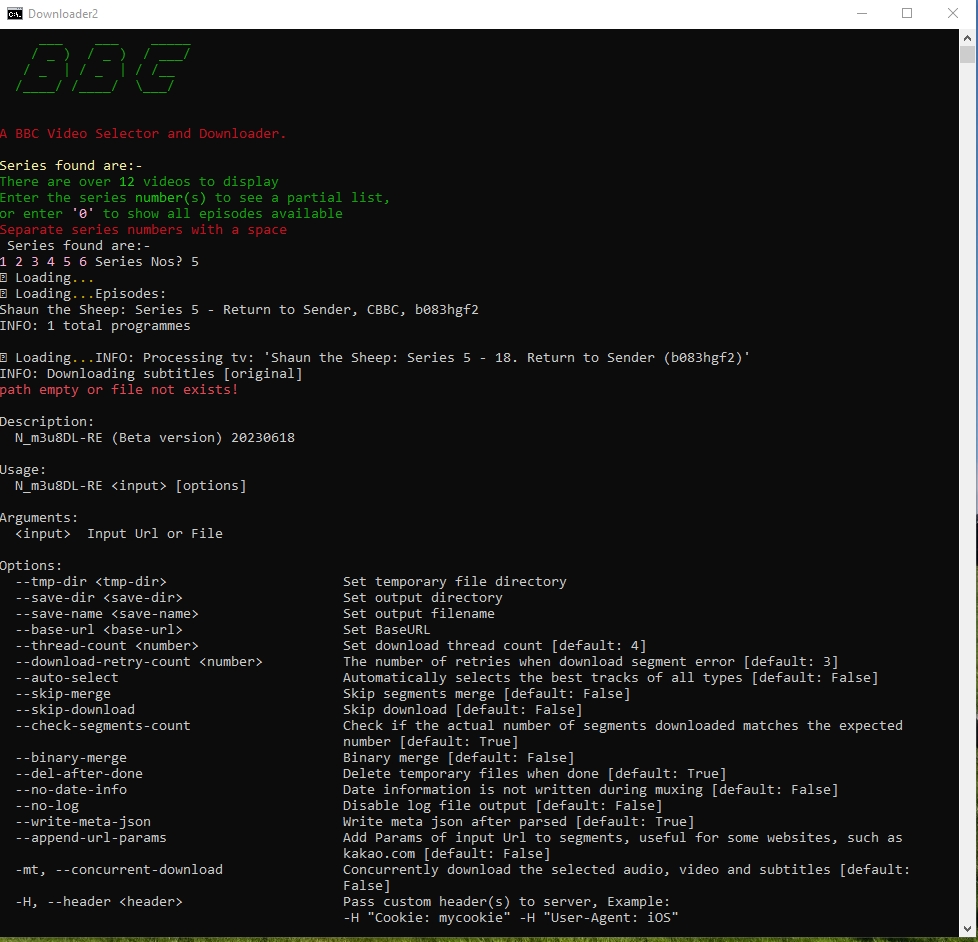The height and width of the screenshot is (942, 978).
Task: Click "Set download thread count [default: 4]"
Action: 495,646
